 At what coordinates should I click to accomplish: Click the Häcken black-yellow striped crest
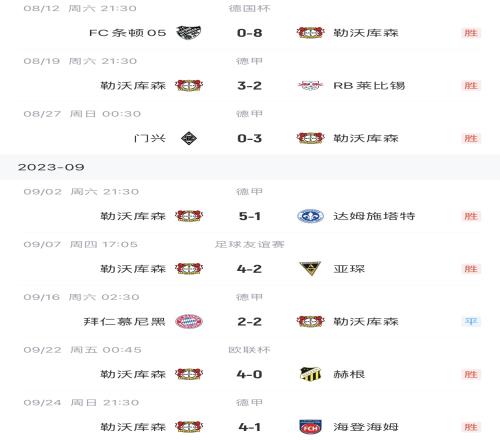(x=310, y=374)
